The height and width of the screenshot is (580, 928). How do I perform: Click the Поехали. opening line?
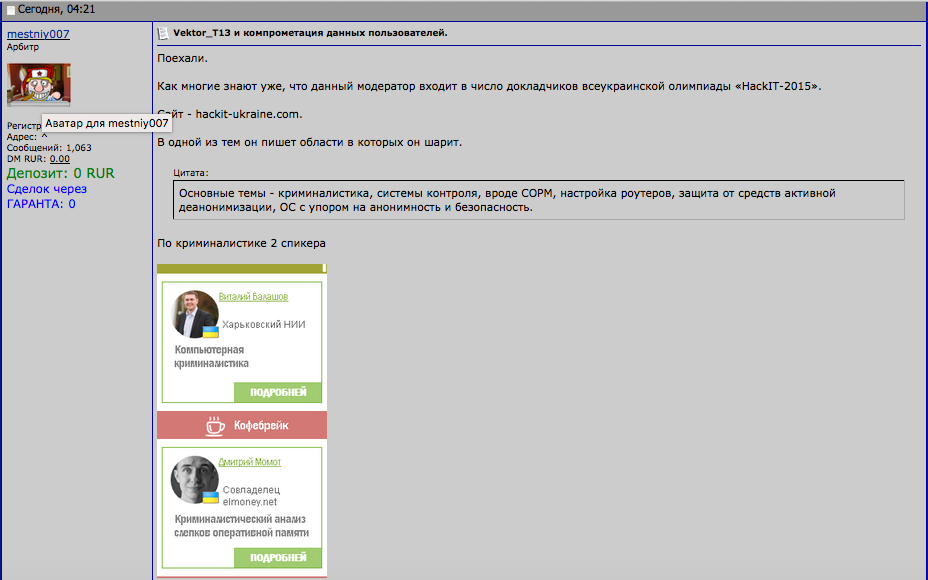[x=182, y=59]
